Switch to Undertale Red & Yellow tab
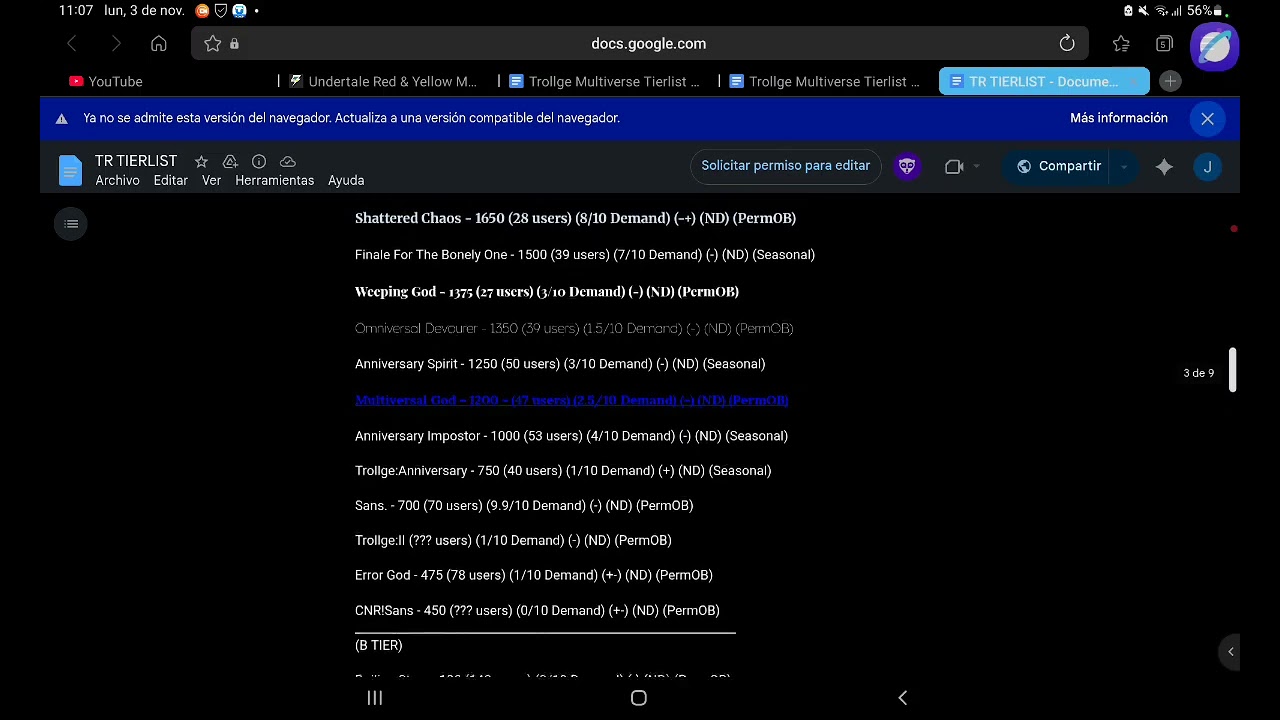This screenshot has height=720, width=1280. coord(383,82)
